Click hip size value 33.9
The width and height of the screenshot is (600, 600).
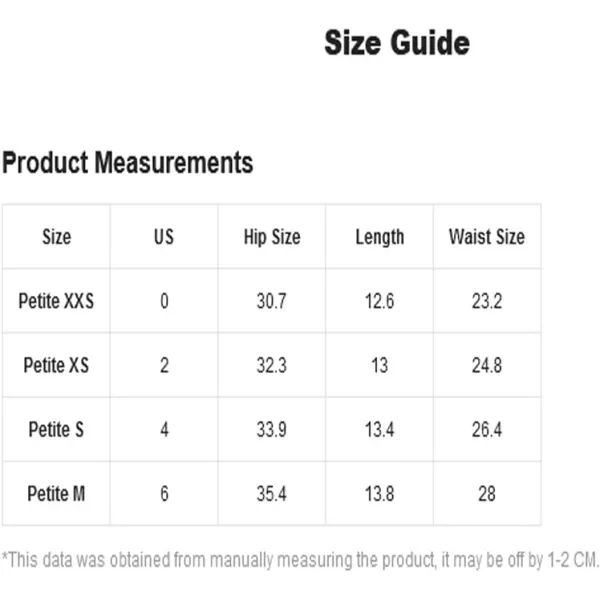coord(271,429)
